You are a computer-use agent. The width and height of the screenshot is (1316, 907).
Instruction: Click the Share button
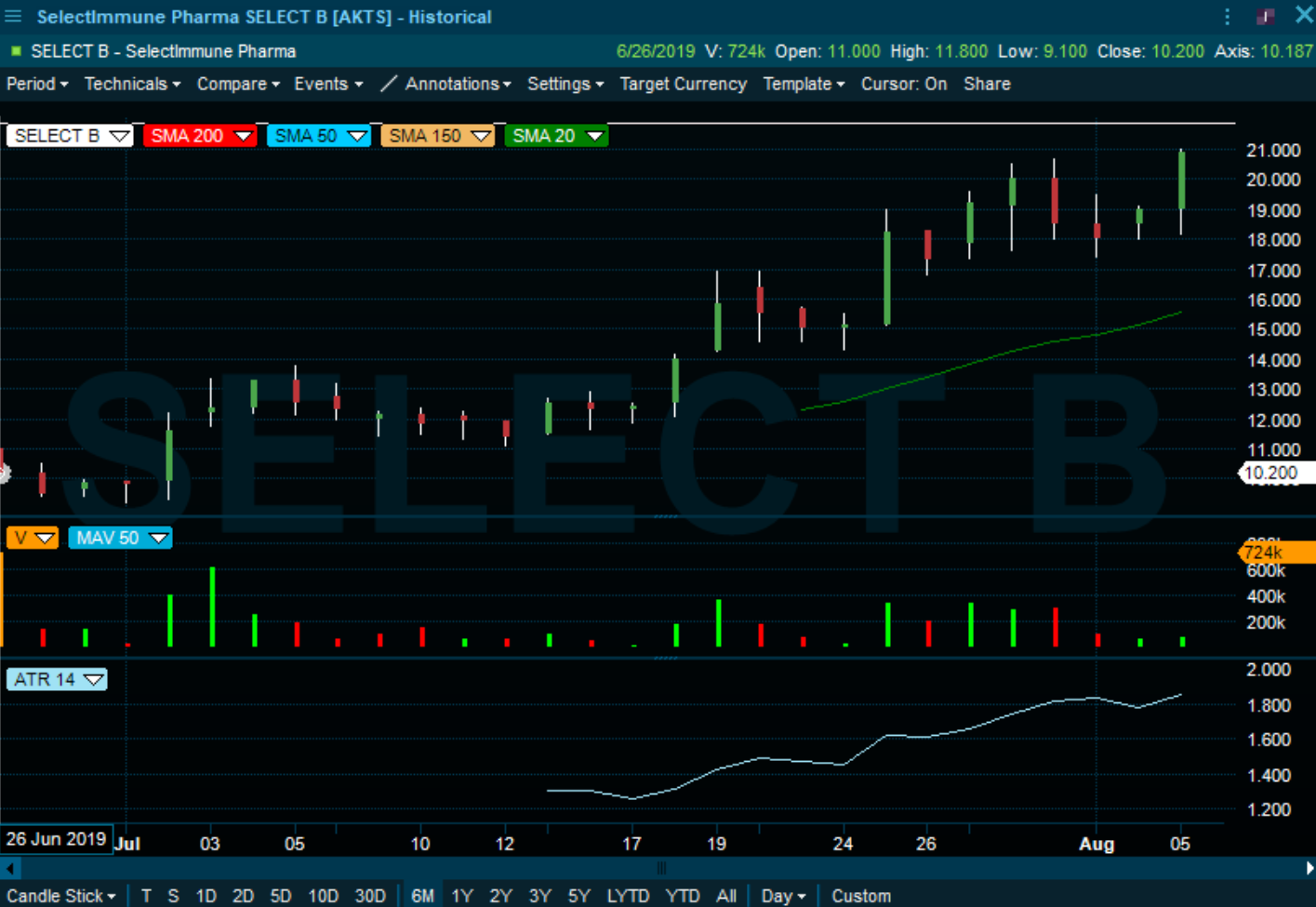(987, 84)
